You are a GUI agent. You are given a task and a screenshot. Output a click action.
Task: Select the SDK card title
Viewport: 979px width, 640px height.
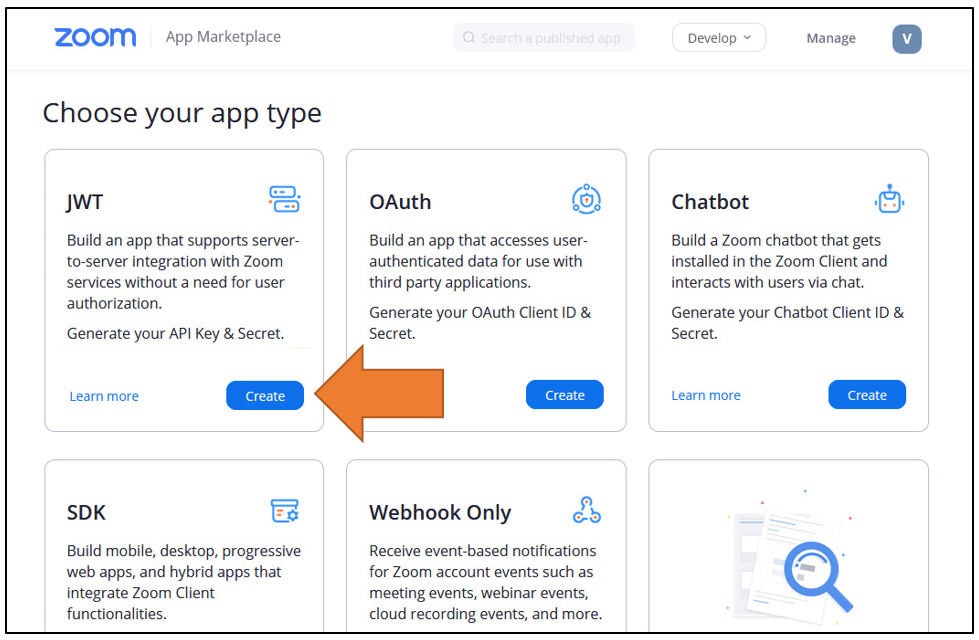pos(86,513)
